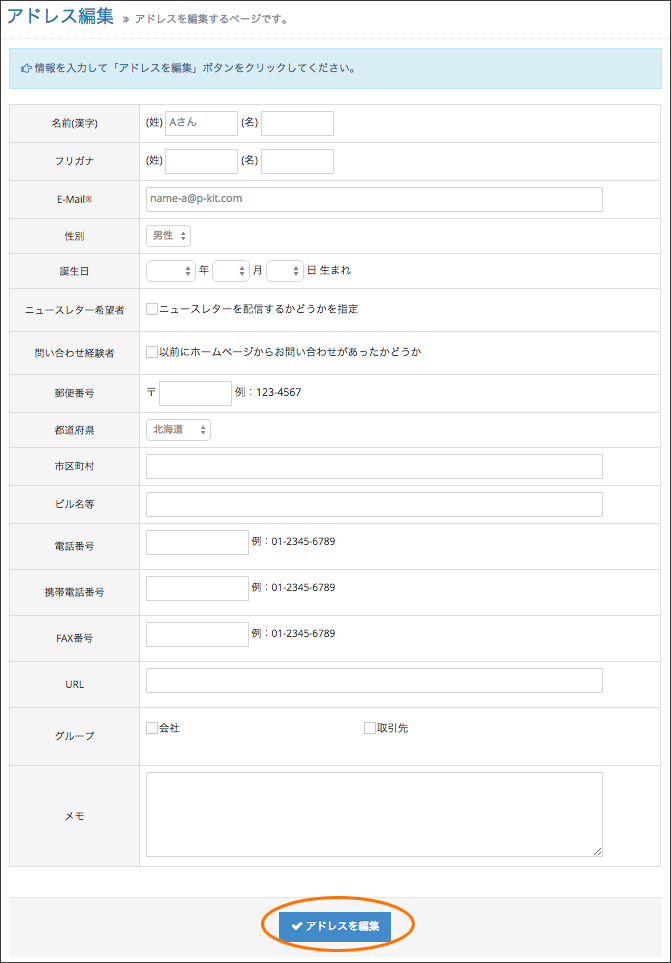This screenshot has width=671, height=963.
Task: Open the birth day dropdown before 日
Action: click(285, 271)
